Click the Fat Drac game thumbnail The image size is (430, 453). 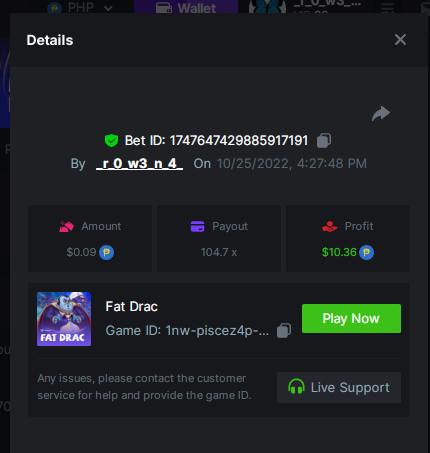coord(64,319)
